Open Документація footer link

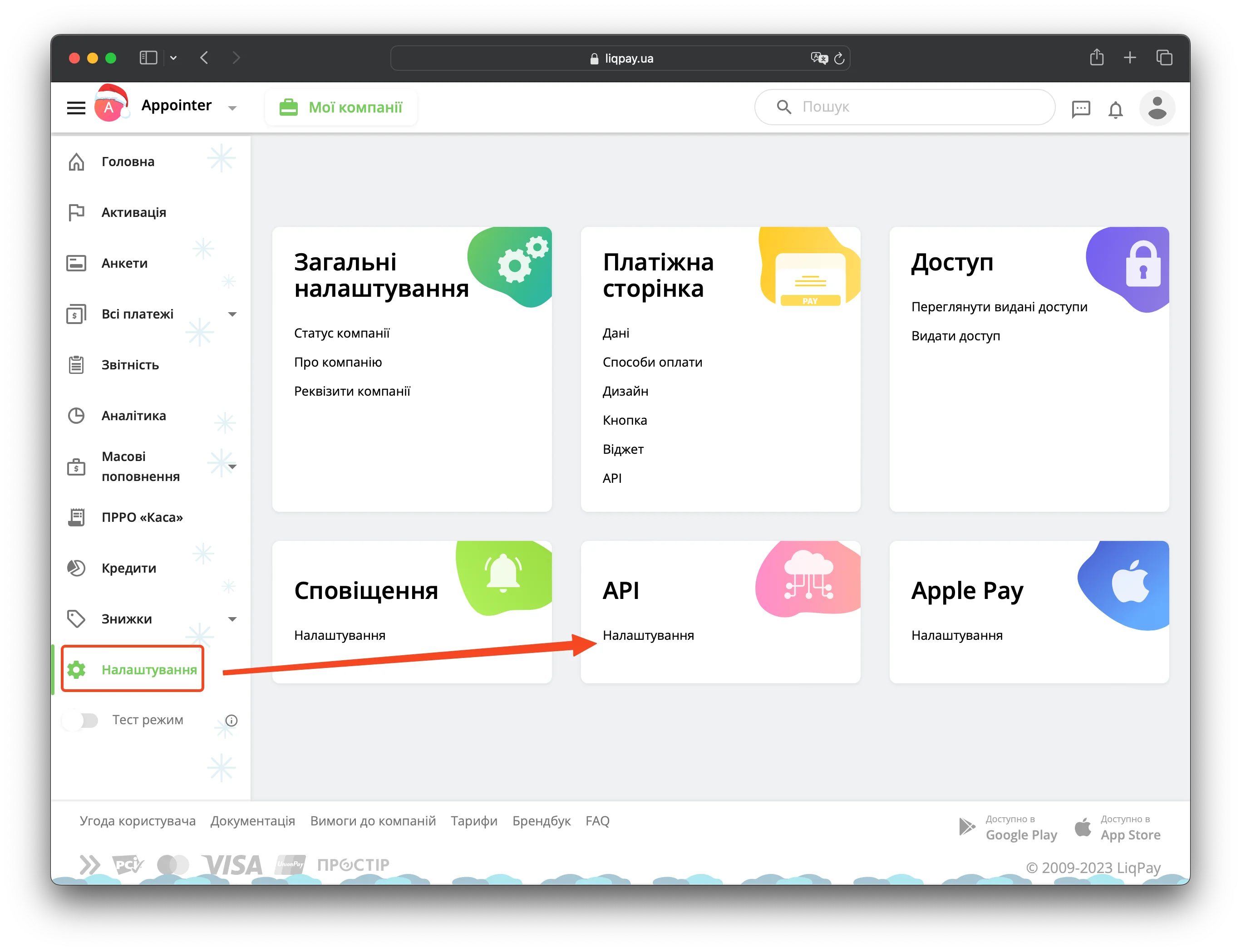tap(252, 820)
